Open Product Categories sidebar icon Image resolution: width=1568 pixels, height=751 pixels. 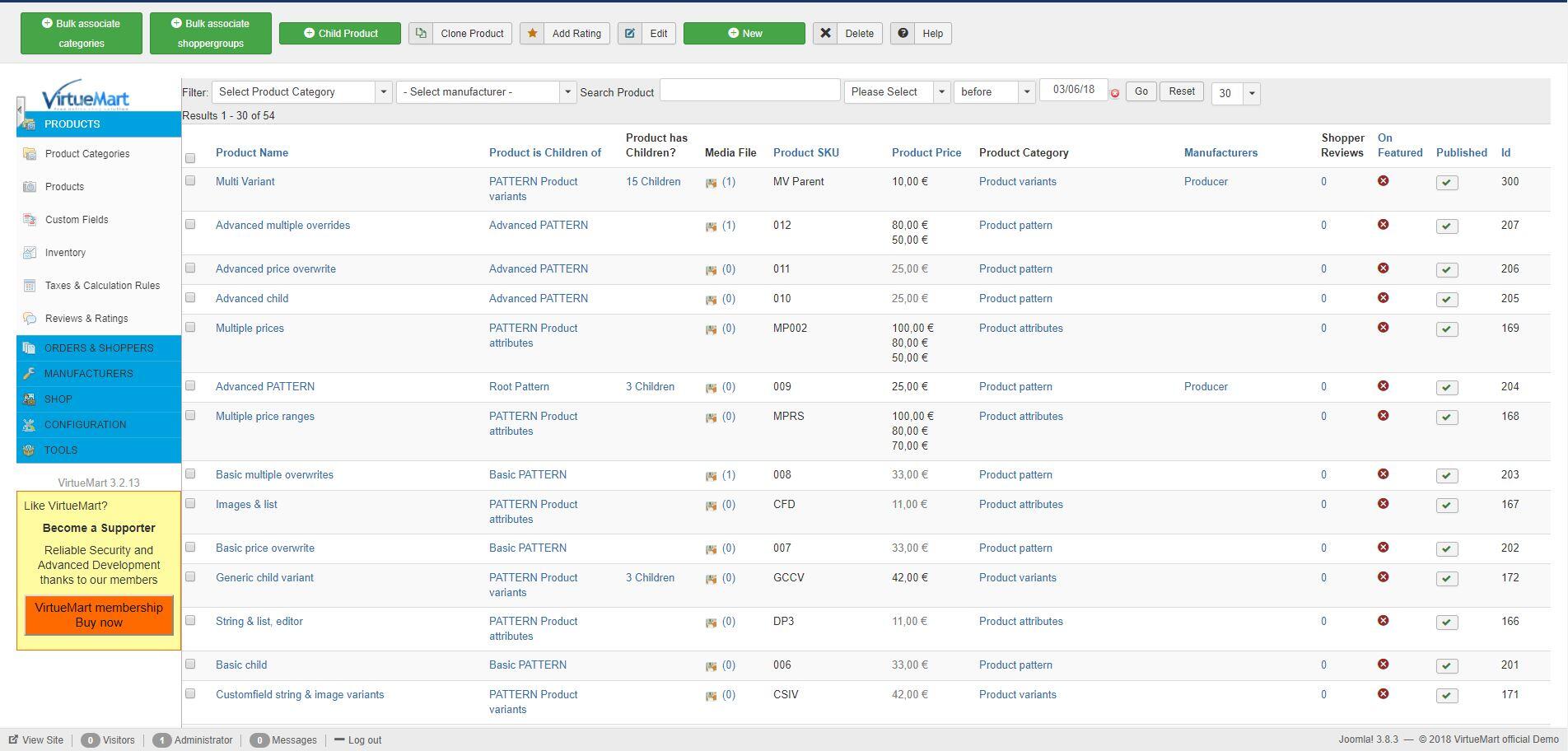(30, 154)
